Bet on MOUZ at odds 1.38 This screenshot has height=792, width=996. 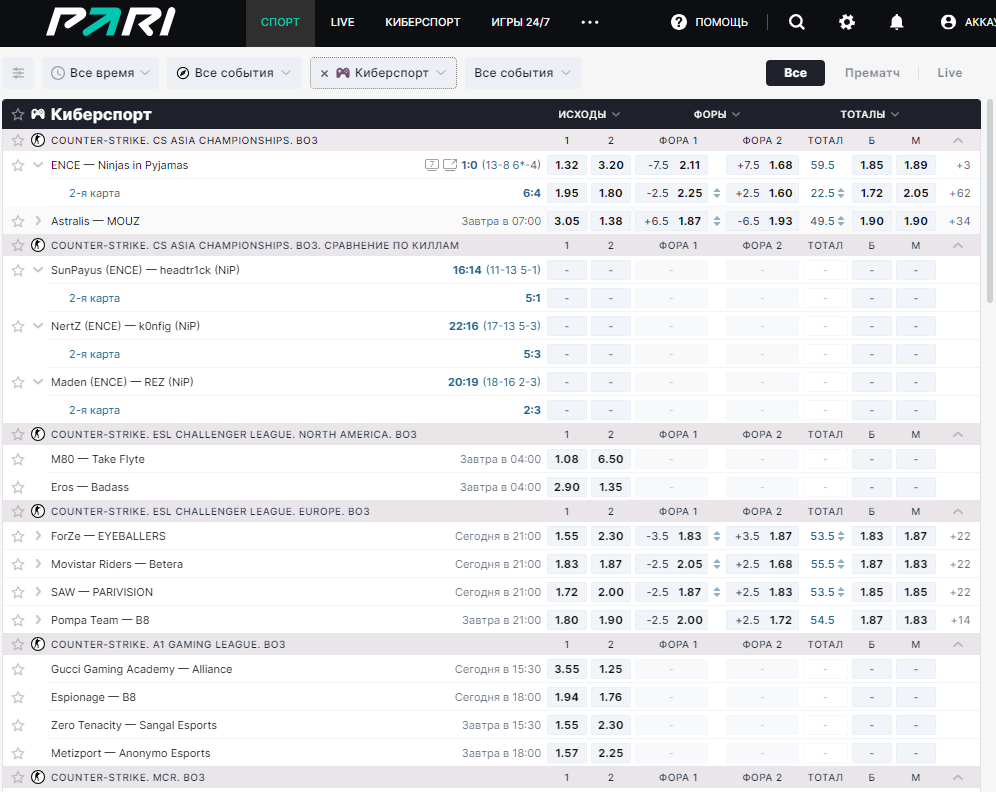coord(610,221)
